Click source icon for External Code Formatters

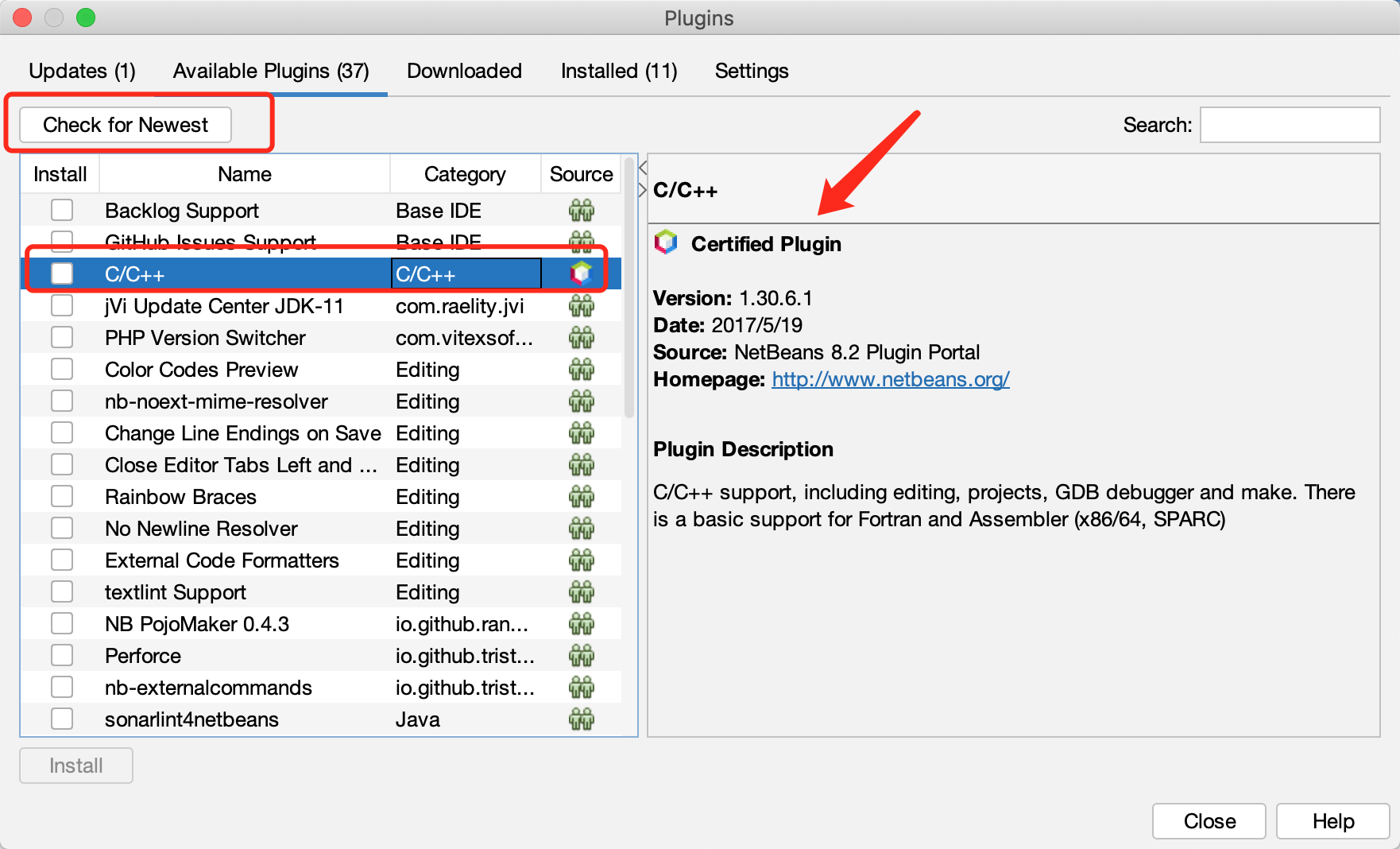coord(582,560)
